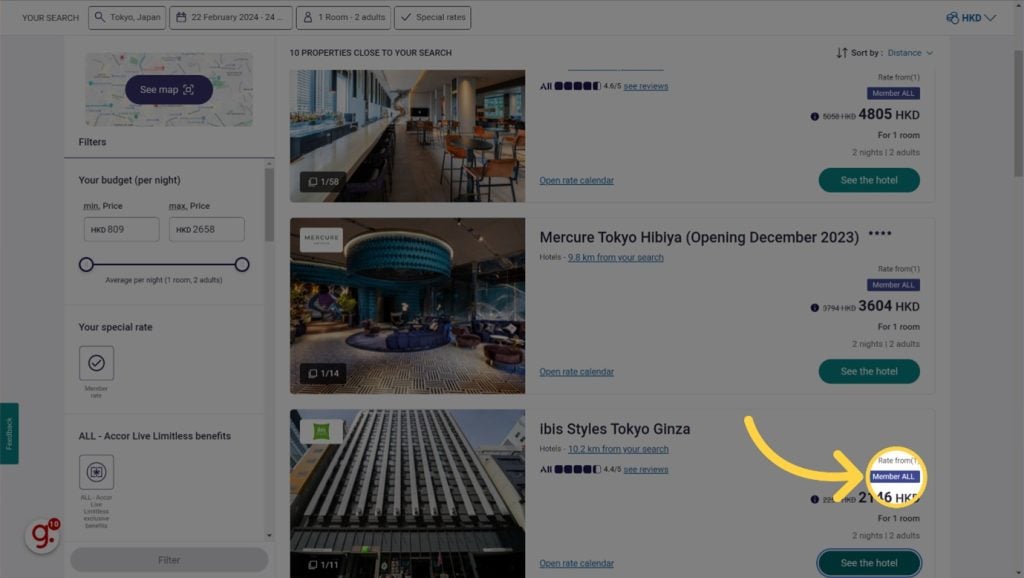The image size is (1024, 578).
Task: Click the filters panel scrollbar up arrow
Action: (269, 163)
